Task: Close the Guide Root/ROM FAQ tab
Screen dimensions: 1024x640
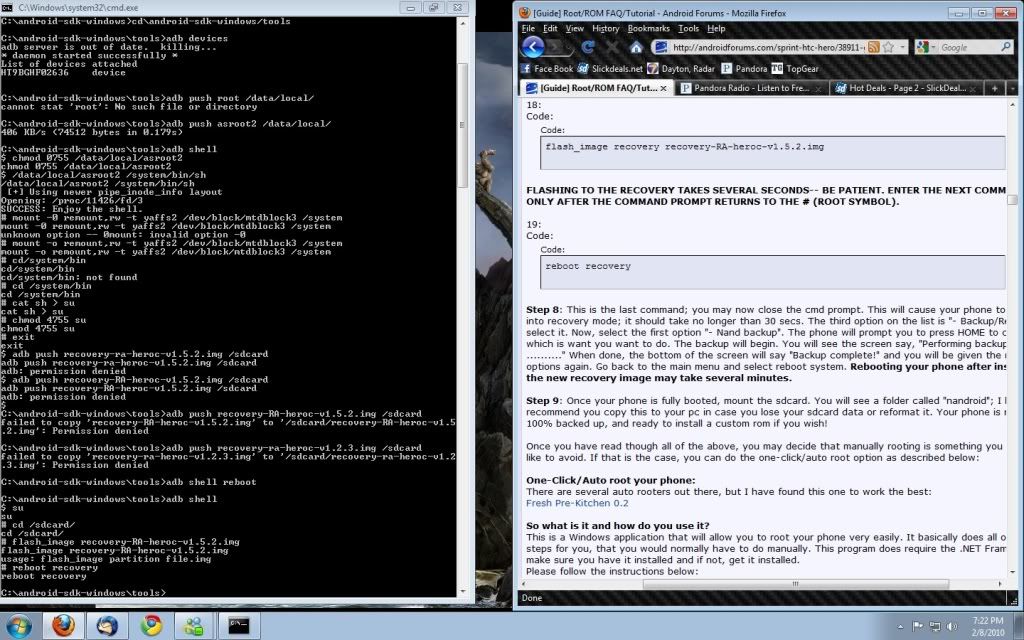Action: 665,88
